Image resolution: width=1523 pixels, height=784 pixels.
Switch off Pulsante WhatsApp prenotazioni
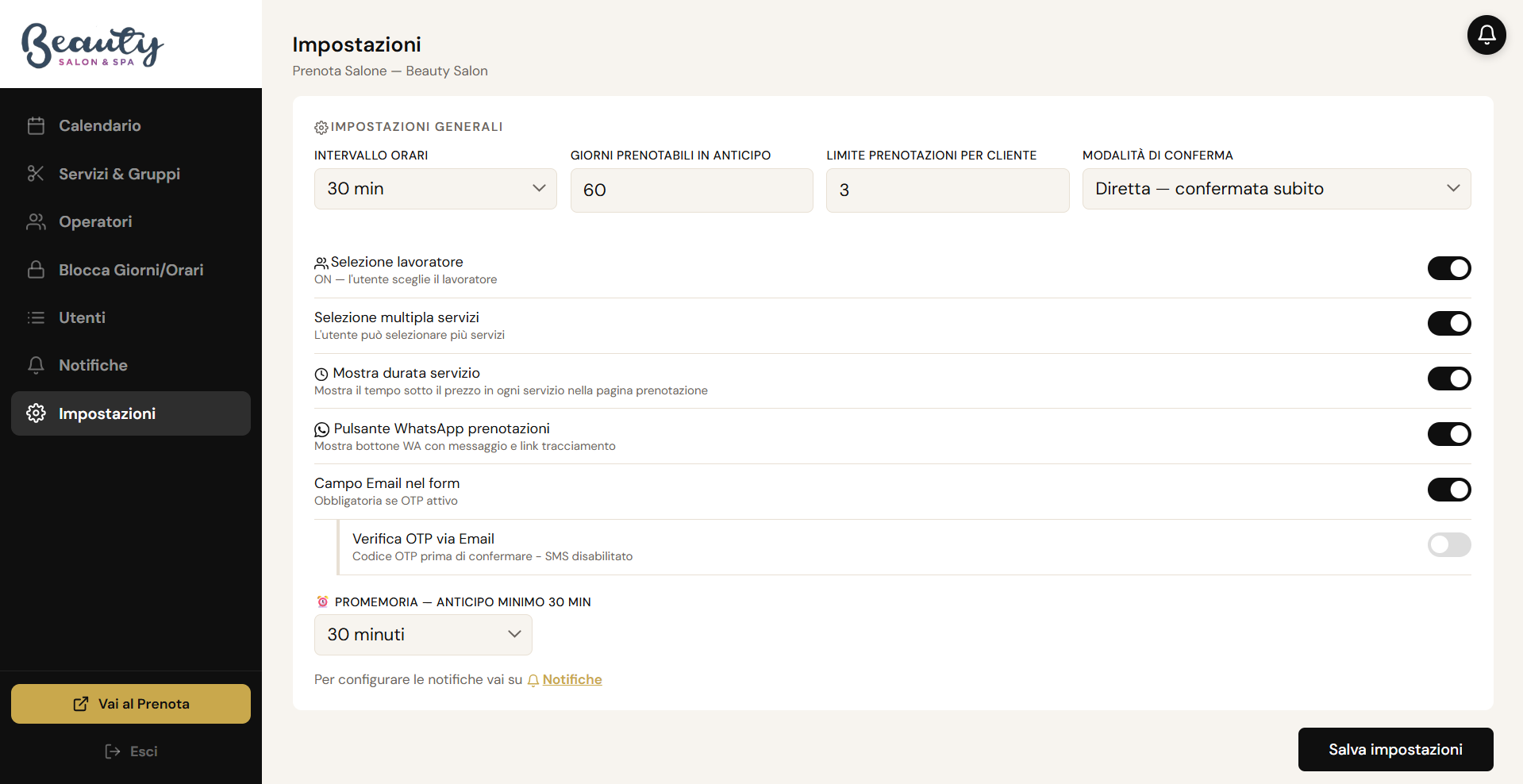(x=1449, y=434)
